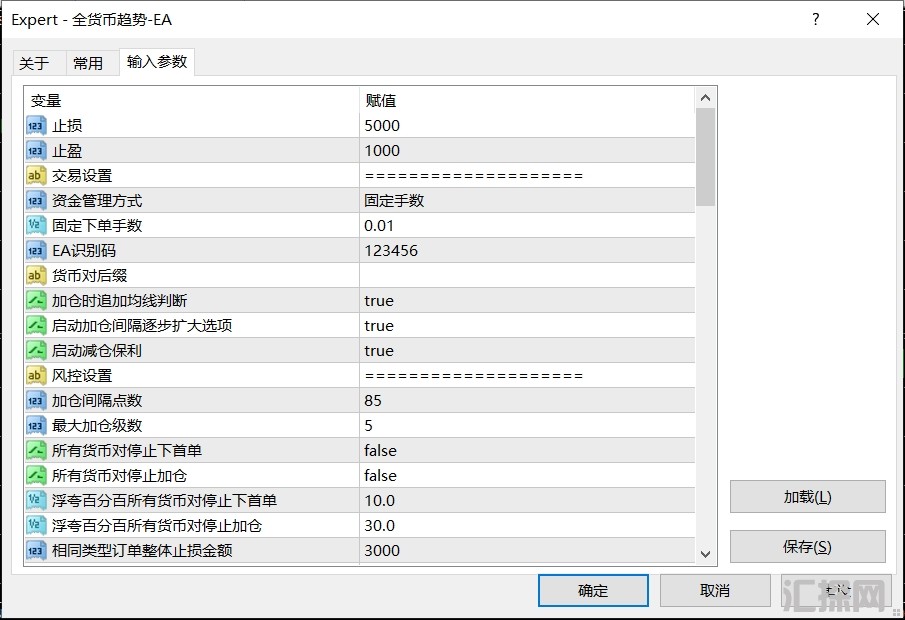
Task: Switch to the 关于 tab
Action: [34, 63]
